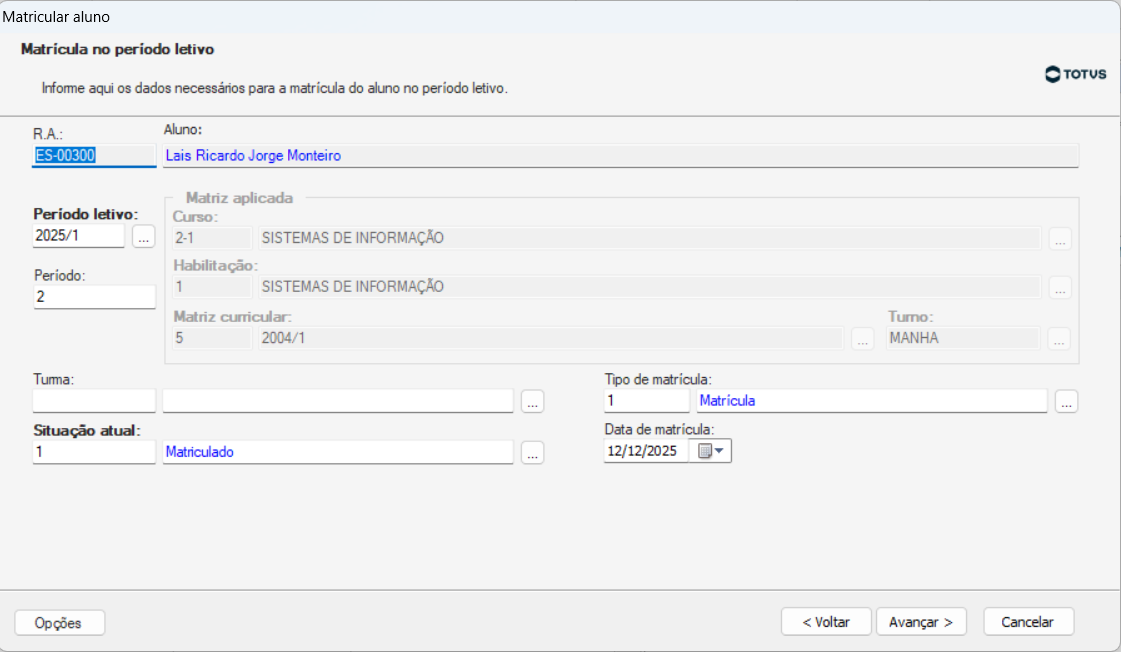1121x652 pixels.
Task: Click the Matriz curricular lookup button
Action: coord(861,338)
